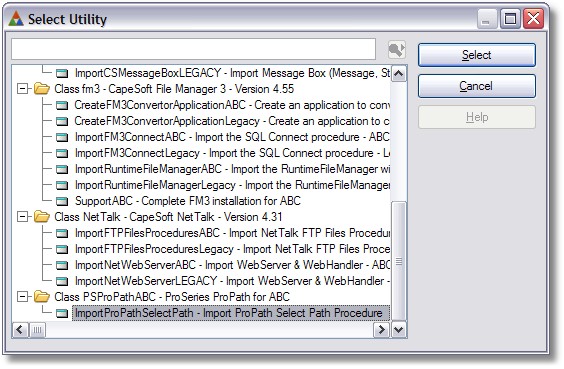Click the horizontal scrollbar right arrow
The height and width of the screenshot is (369, 564).
coord(381,329)
